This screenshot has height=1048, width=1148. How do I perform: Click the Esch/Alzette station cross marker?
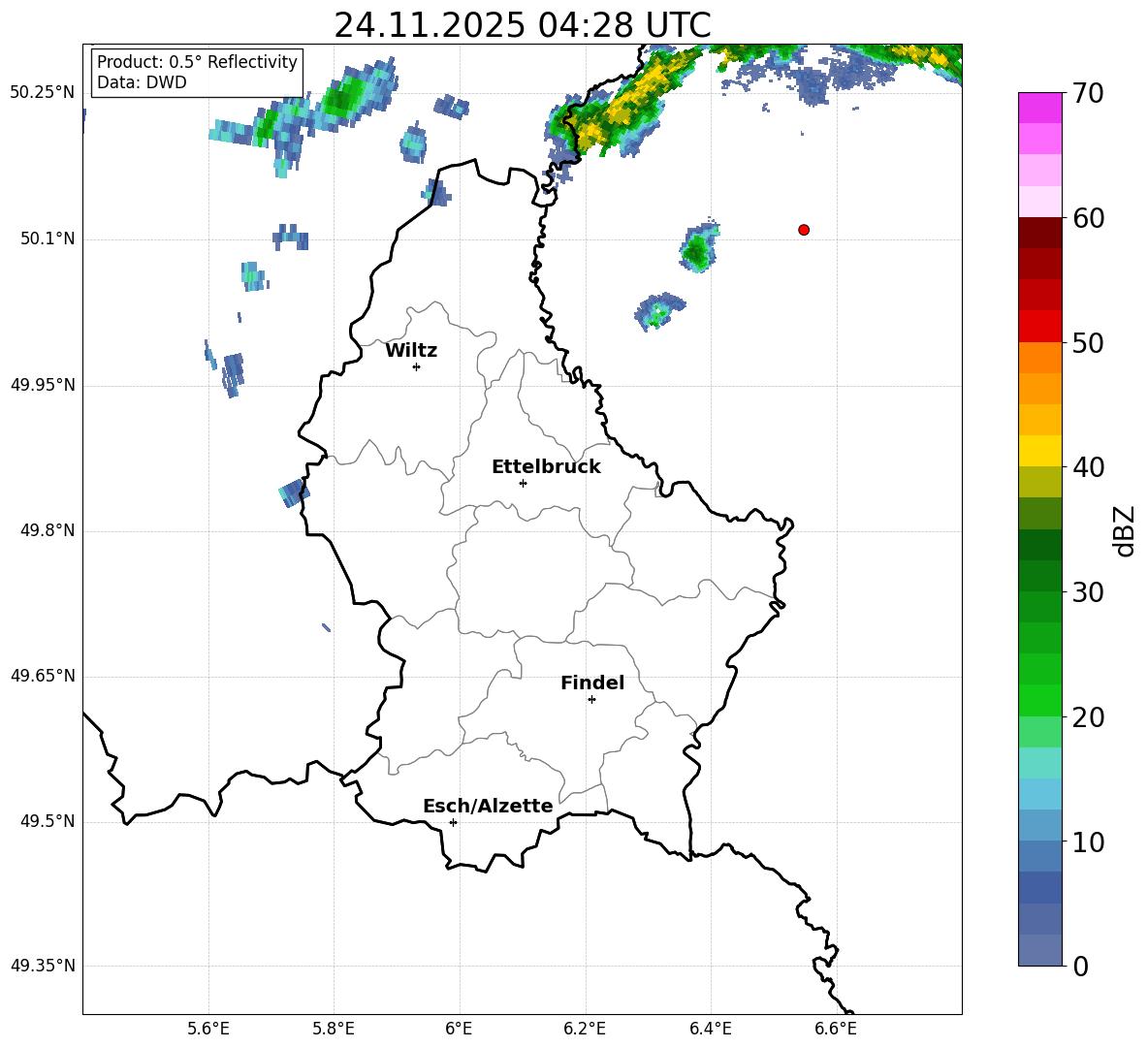453,822
